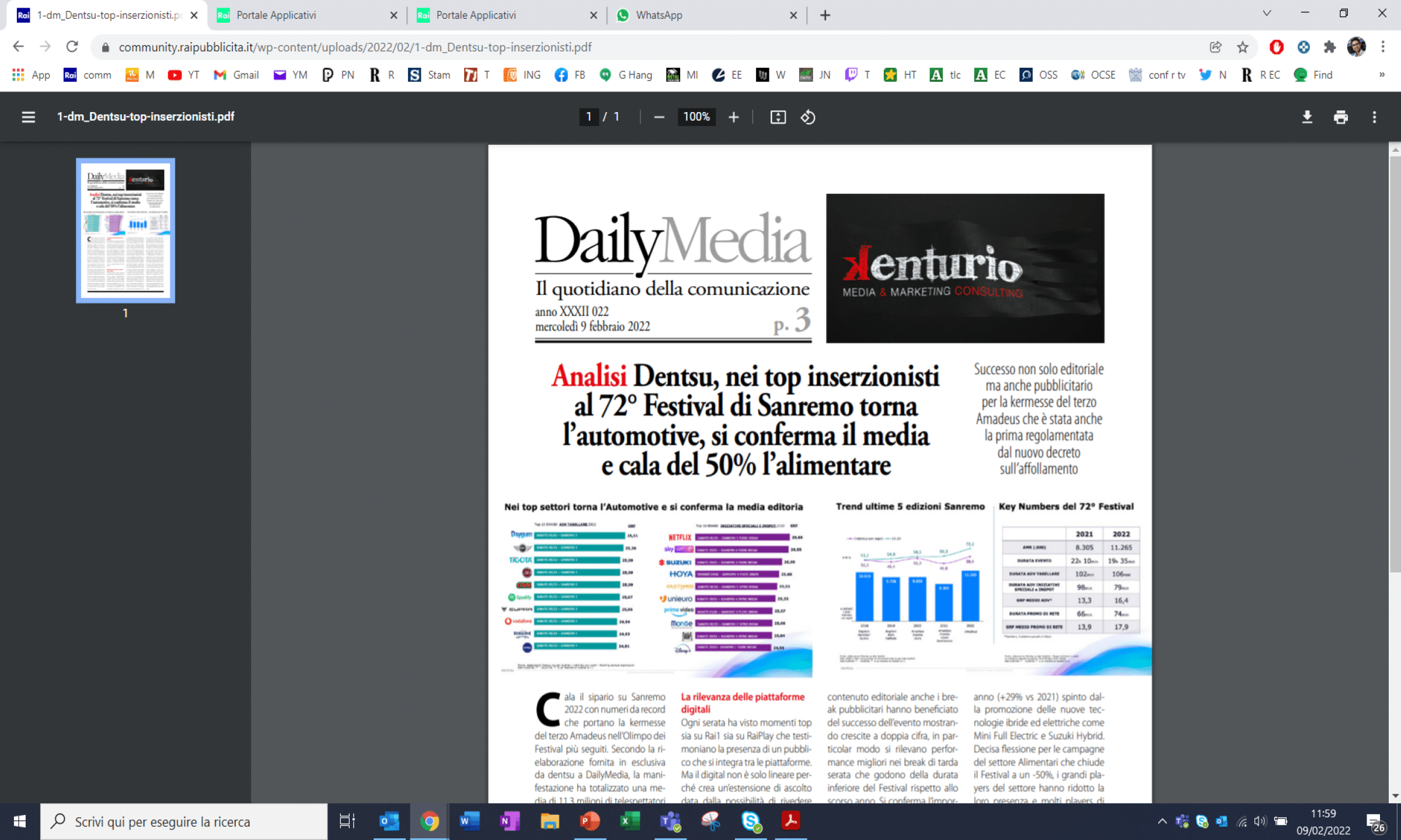Expand hidden bookmarks chevron
Screen dimensions: 1401x840
(1382, 75)
